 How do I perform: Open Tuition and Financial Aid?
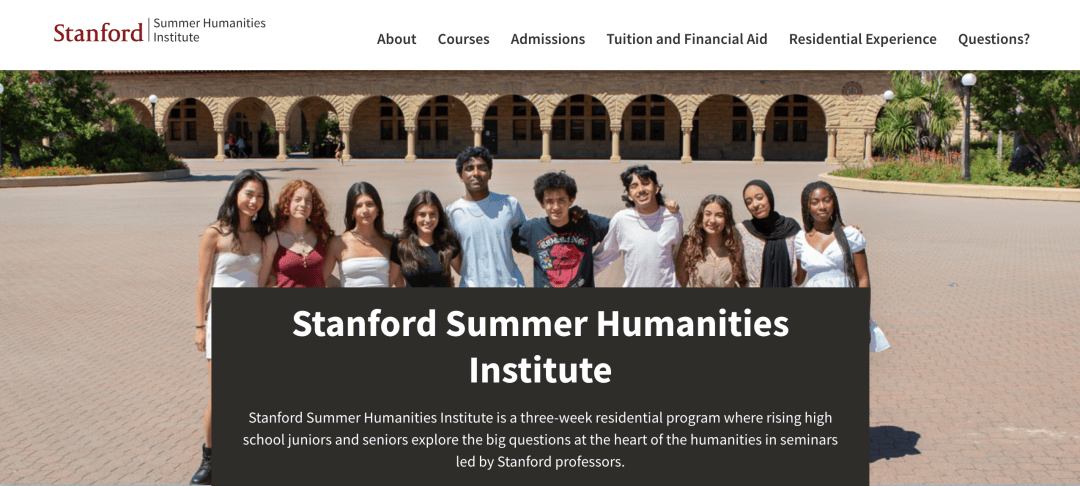(686, 39)
